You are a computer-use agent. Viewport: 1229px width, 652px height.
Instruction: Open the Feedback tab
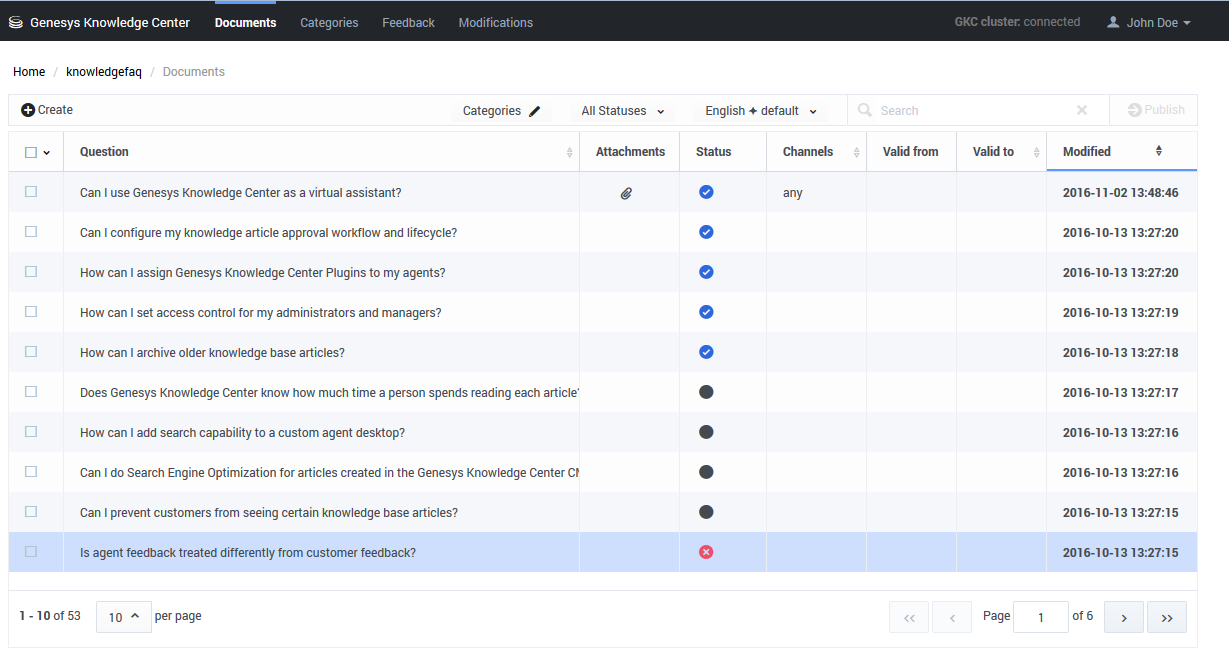(x=408, y=22)
